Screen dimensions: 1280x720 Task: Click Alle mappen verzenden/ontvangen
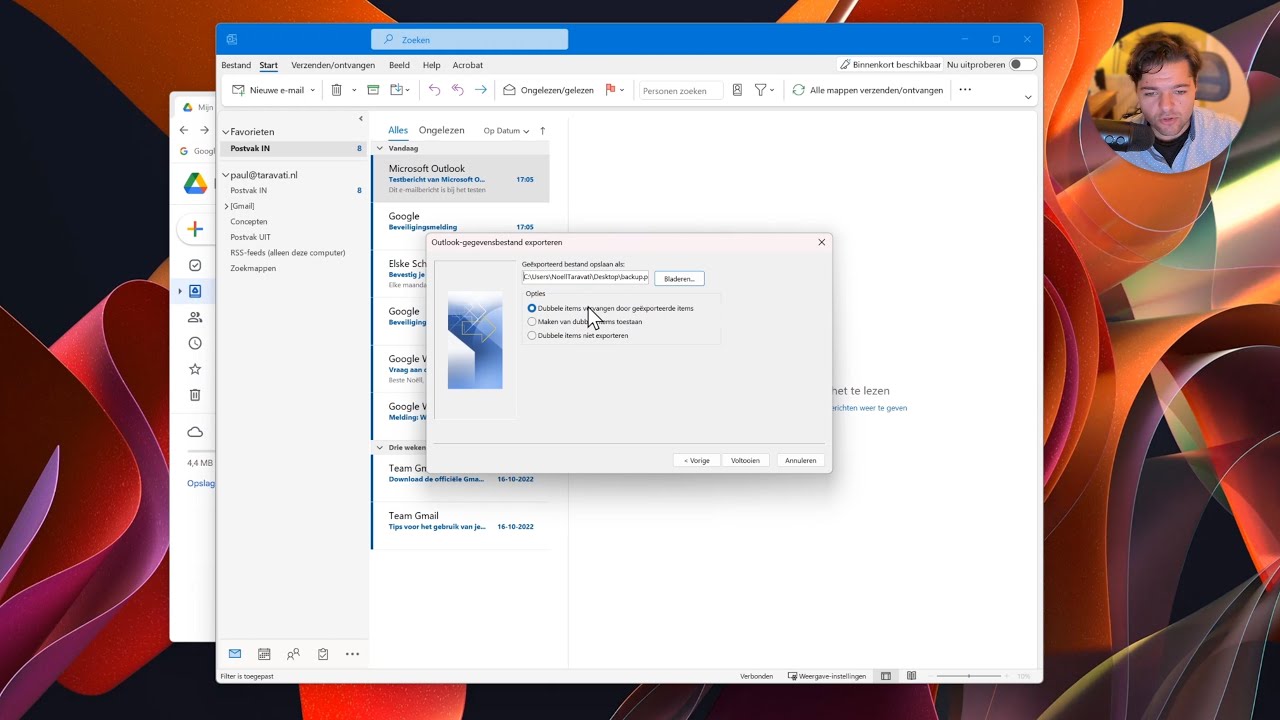point(868,90)
